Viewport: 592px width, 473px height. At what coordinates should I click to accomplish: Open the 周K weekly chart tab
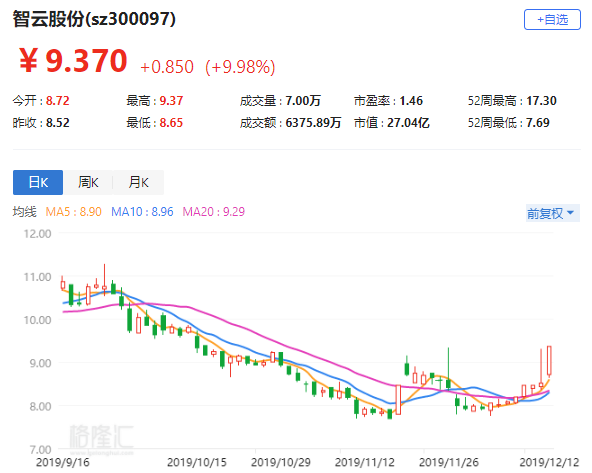pyautogui.click(x=88, y=182)
